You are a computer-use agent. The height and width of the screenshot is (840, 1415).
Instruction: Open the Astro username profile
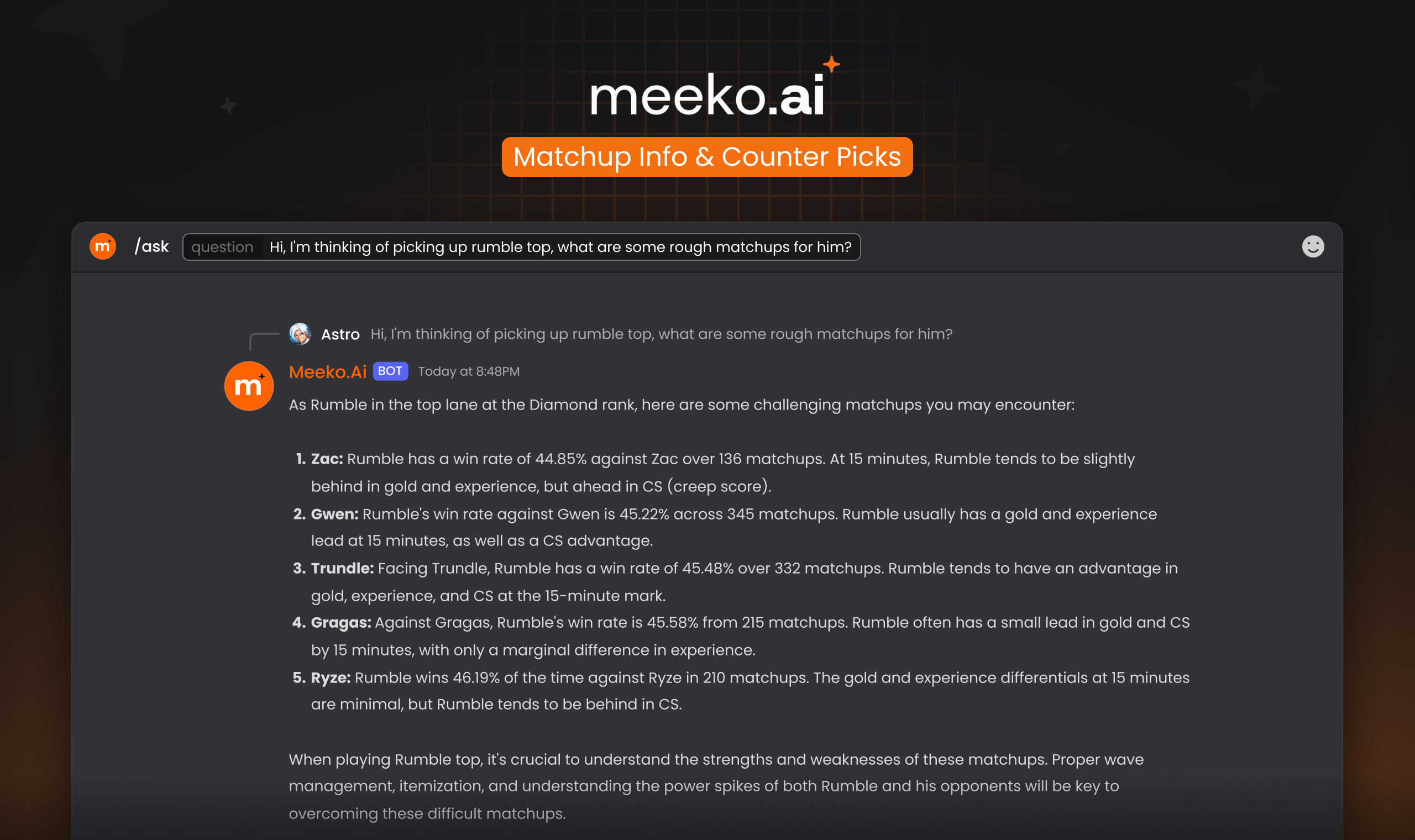point(340,334)
